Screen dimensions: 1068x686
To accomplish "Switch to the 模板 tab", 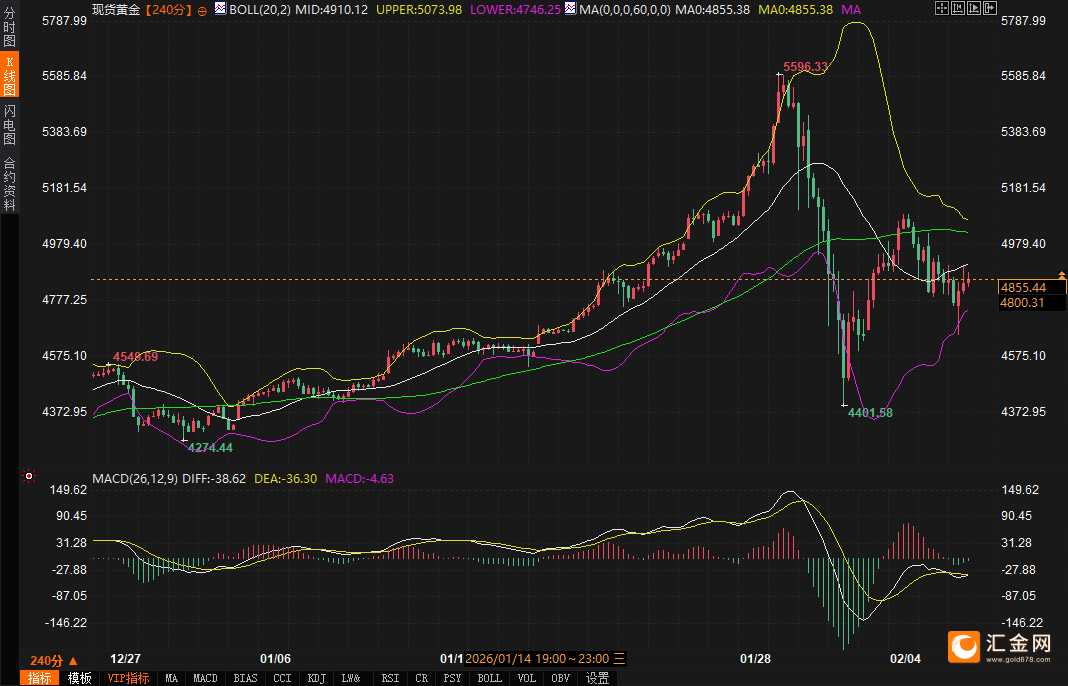I will [x=80, y=678].
